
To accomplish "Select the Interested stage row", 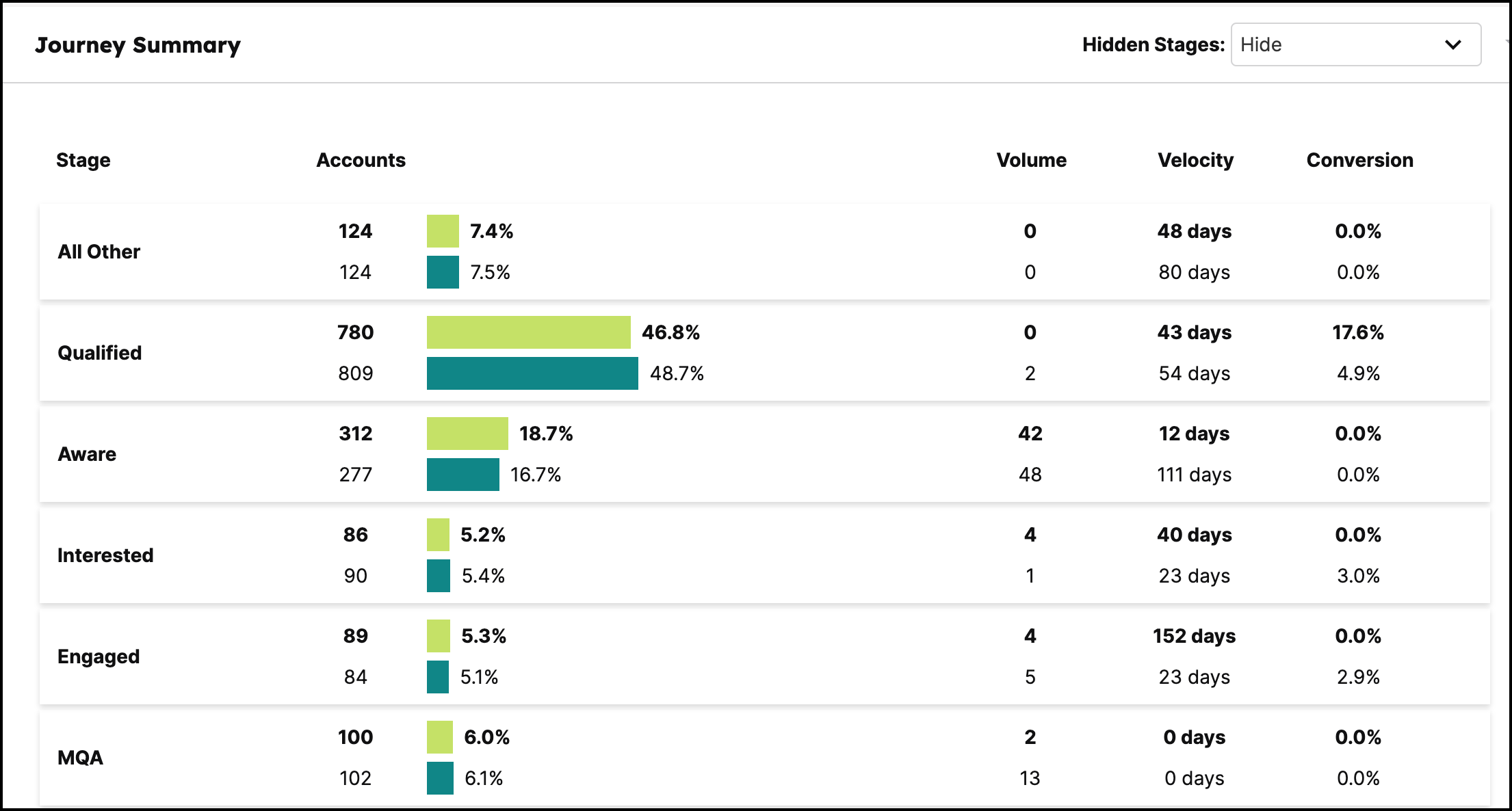I will [106, 555].
